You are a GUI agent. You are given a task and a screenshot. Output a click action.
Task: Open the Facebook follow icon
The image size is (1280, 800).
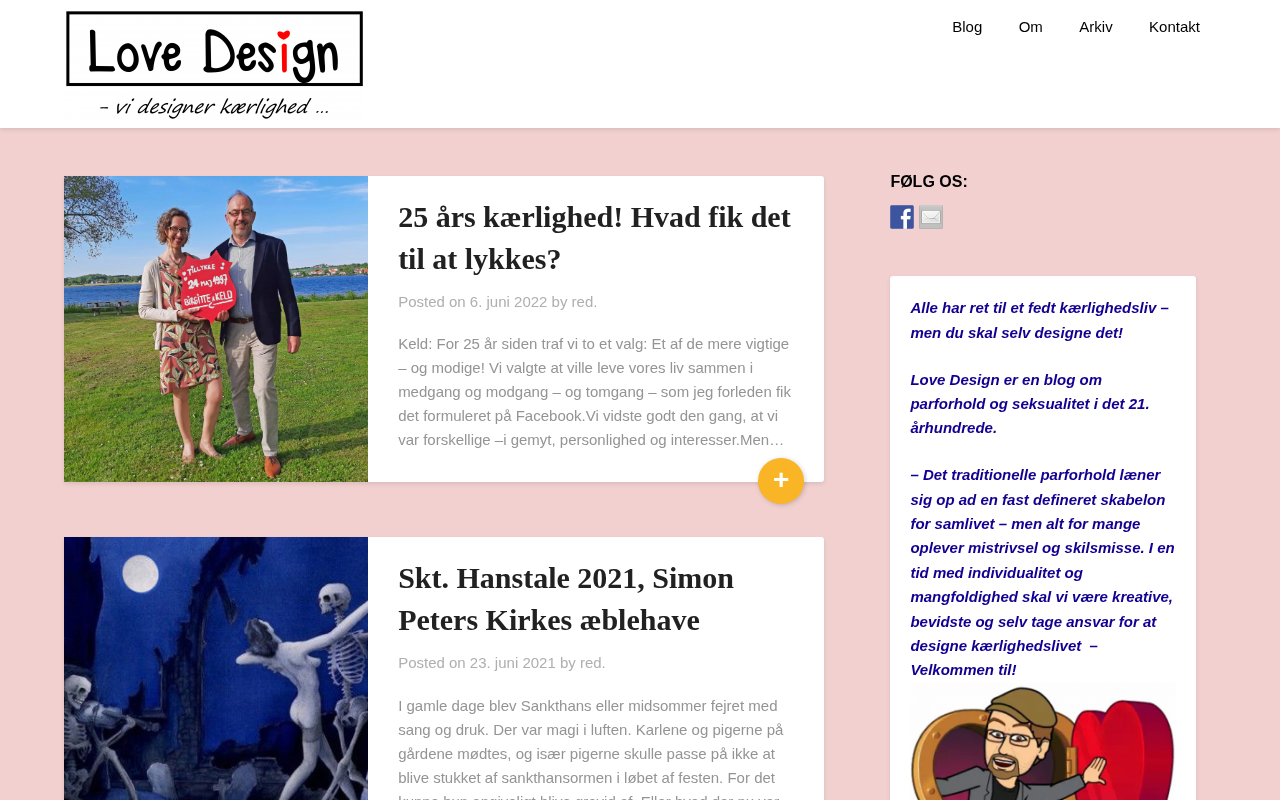pos(902,217)
